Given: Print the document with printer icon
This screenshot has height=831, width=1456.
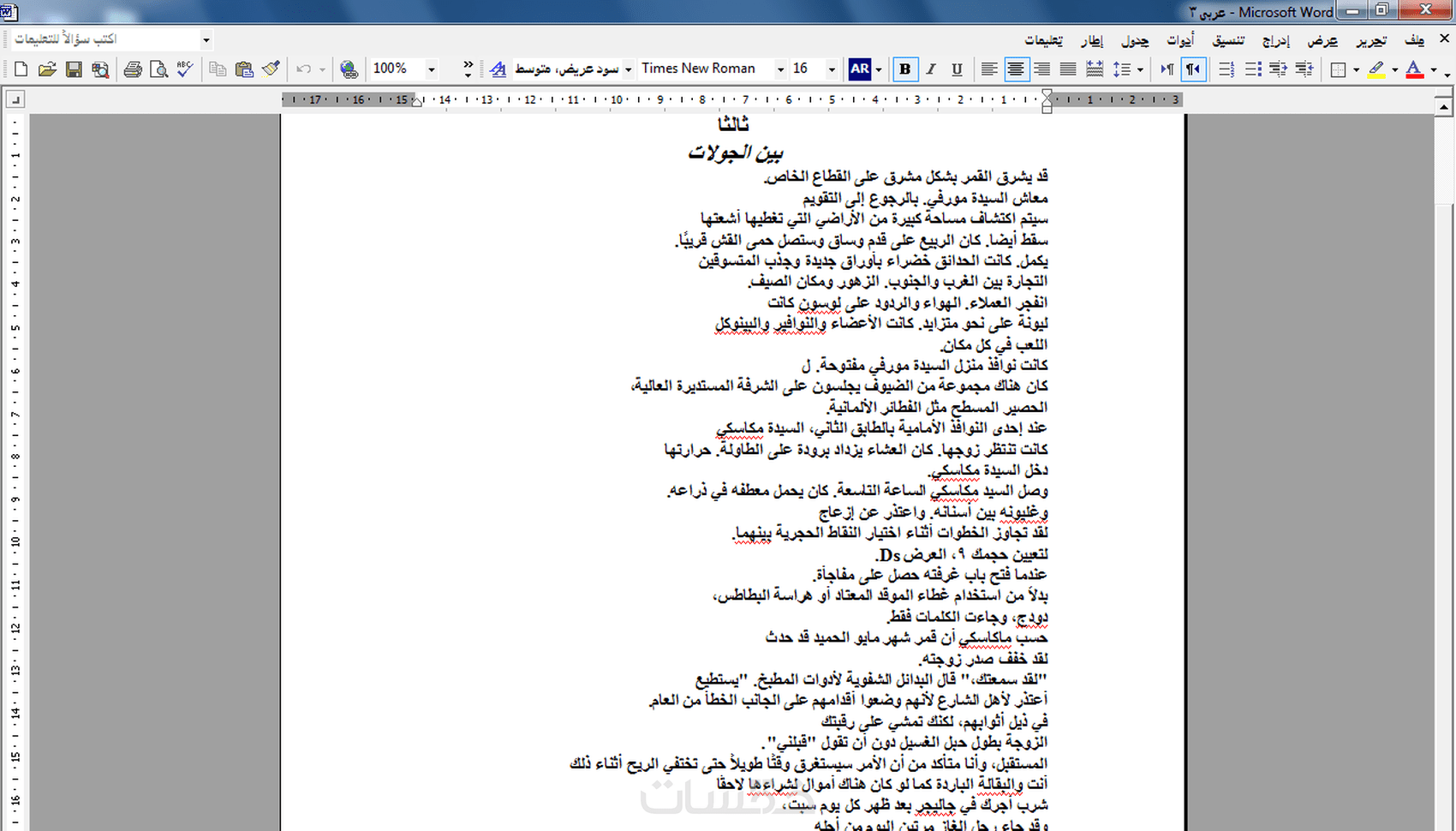Looking at the screenshot, I should tap(133, 69).
